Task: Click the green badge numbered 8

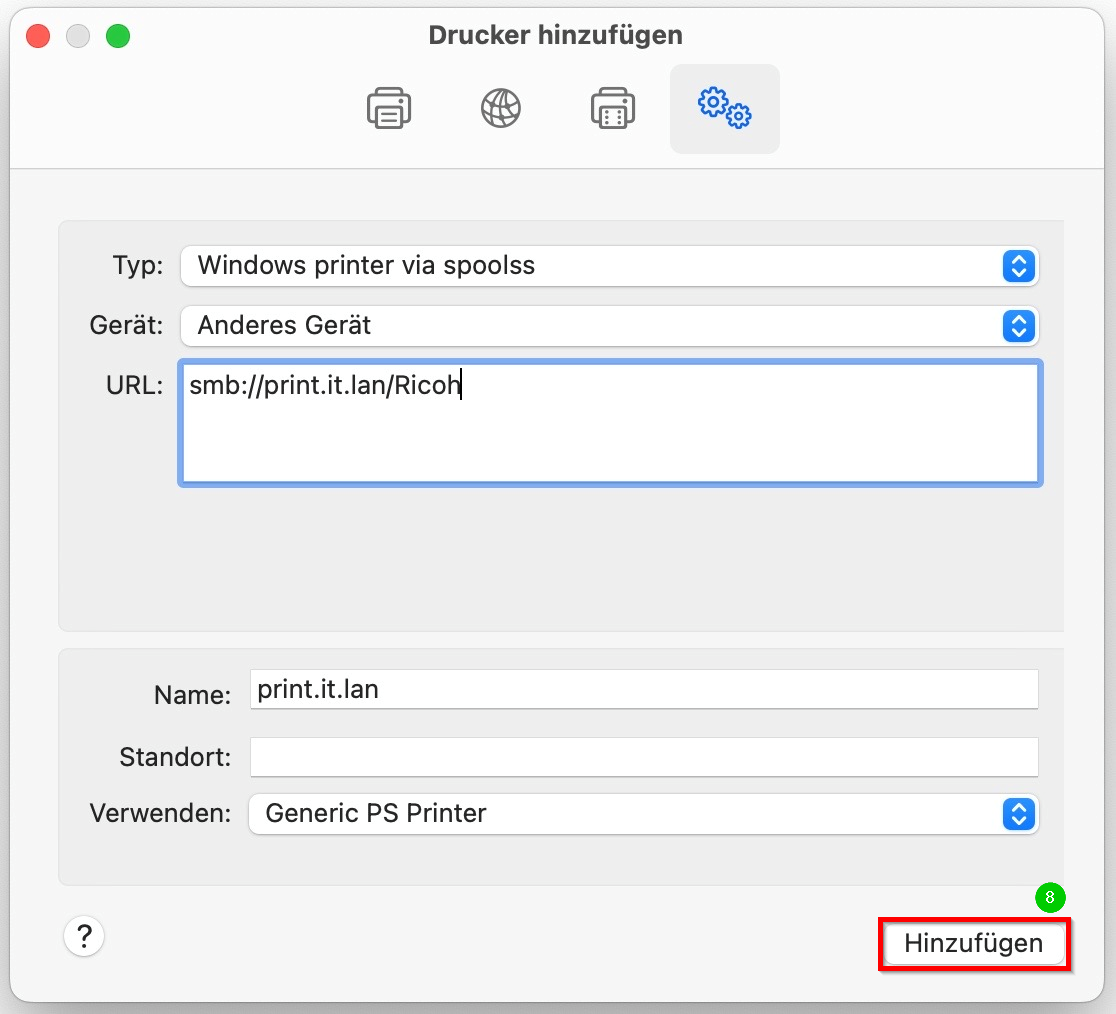Action: (x=1049, y=898)
